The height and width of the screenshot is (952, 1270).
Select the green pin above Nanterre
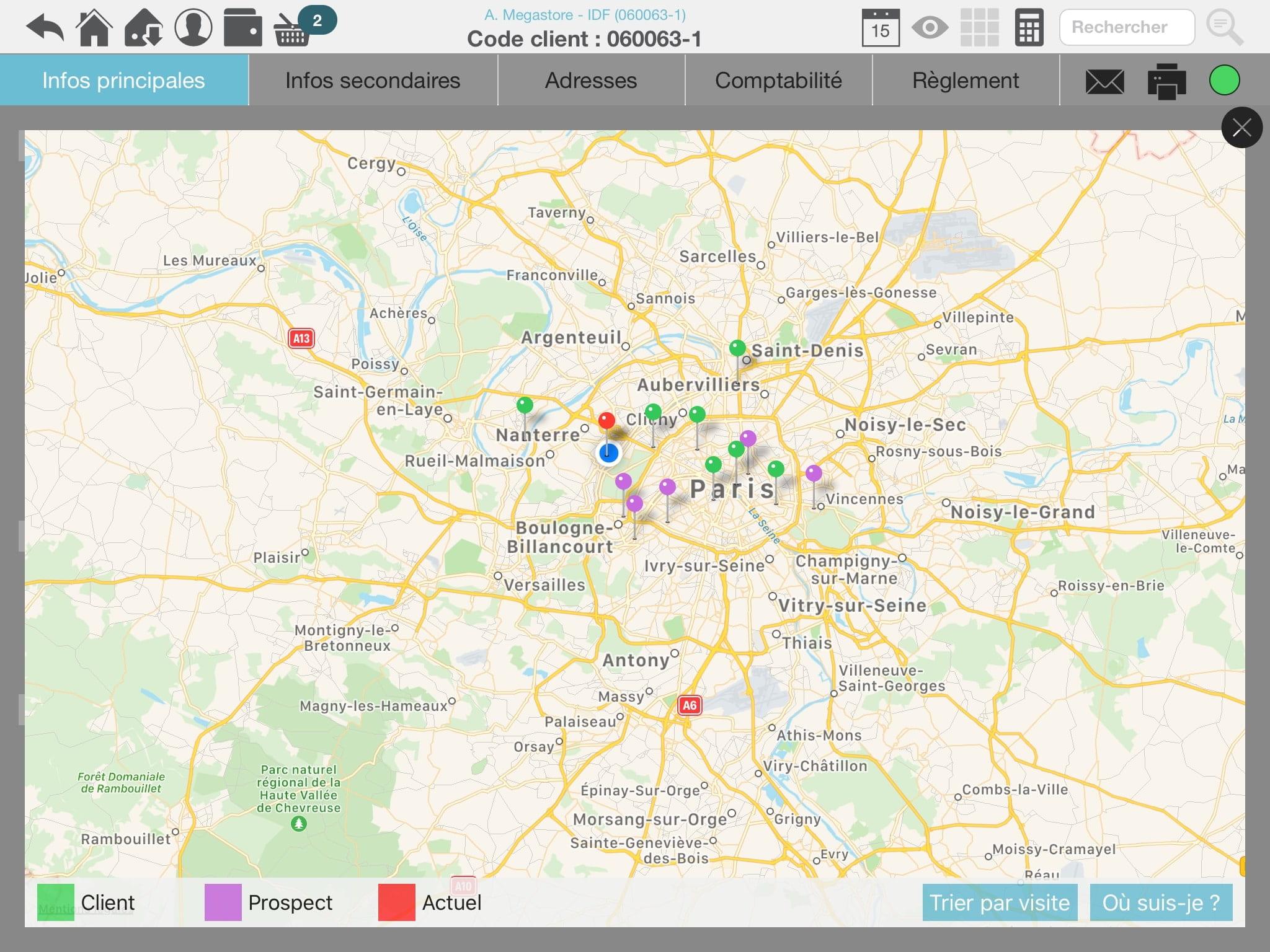525,406
